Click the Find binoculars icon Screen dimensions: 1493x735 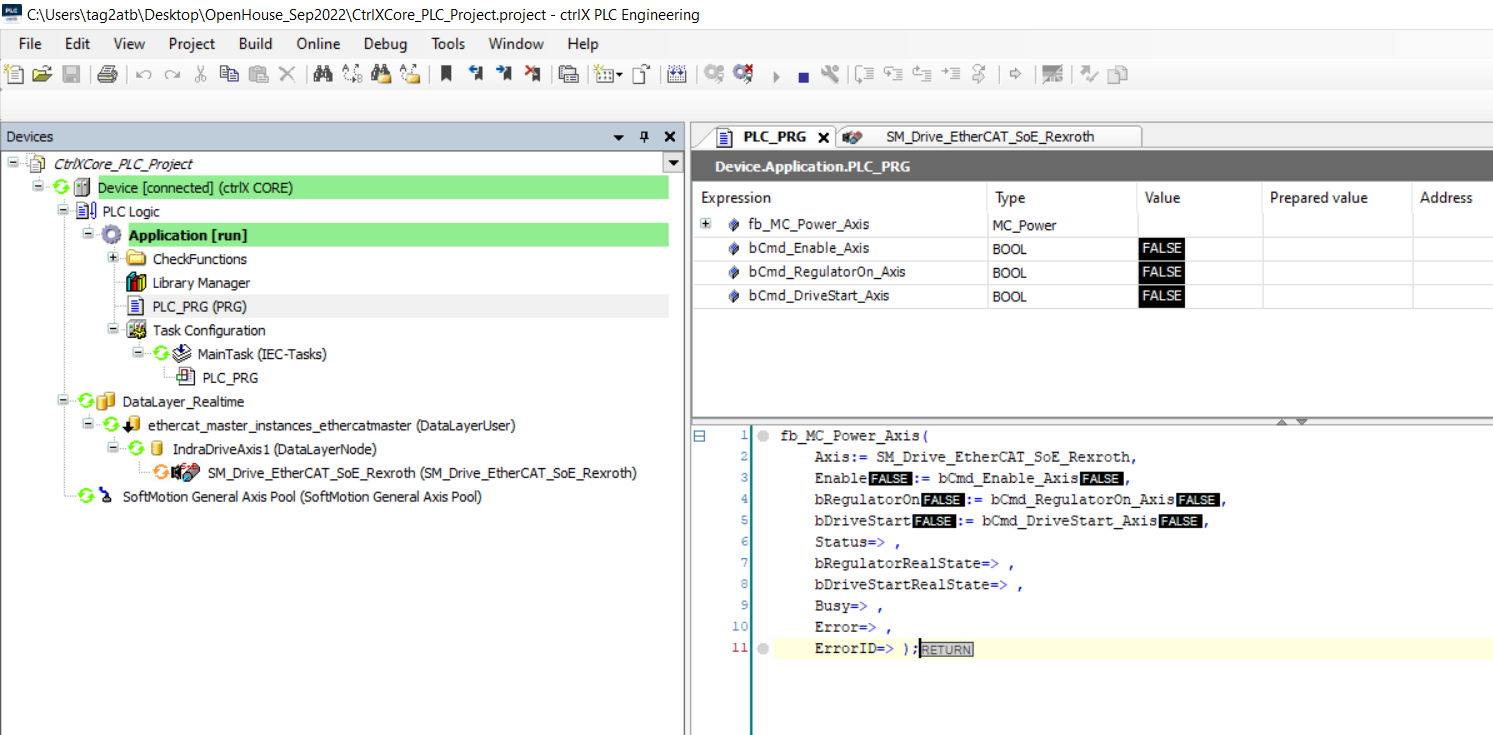click(322, 74)
